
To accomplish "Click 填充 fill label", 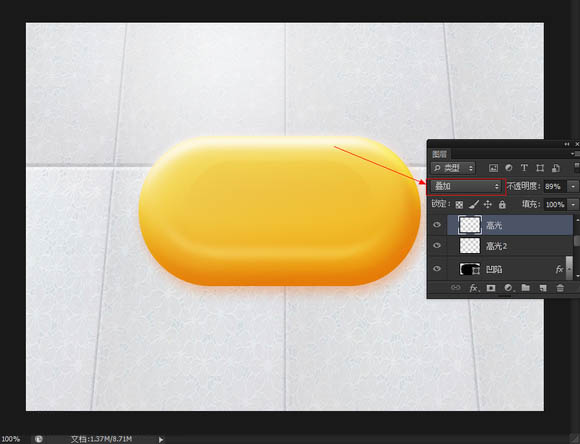I will click(532, 204).
